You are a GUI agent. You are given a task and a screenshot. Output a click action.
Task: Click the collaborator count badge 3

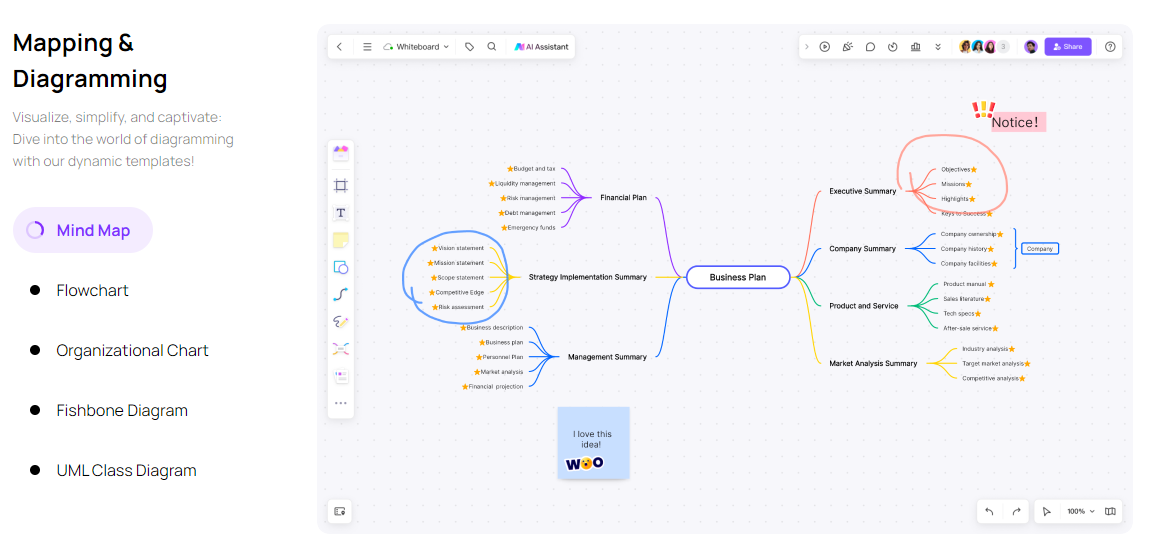(1003, 47)
